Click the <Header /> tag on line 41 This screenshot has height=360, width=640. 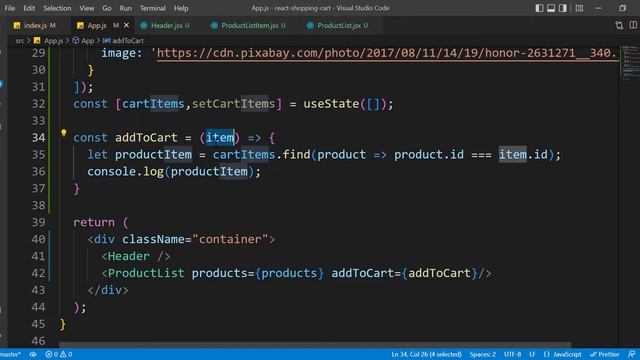click(x=136, y=256)
